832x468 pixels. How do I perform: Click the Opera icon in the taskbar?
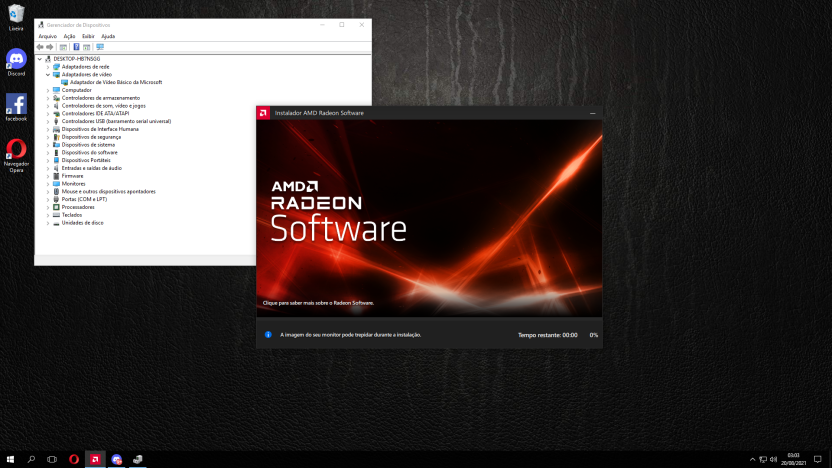click(x=74, y=460)
